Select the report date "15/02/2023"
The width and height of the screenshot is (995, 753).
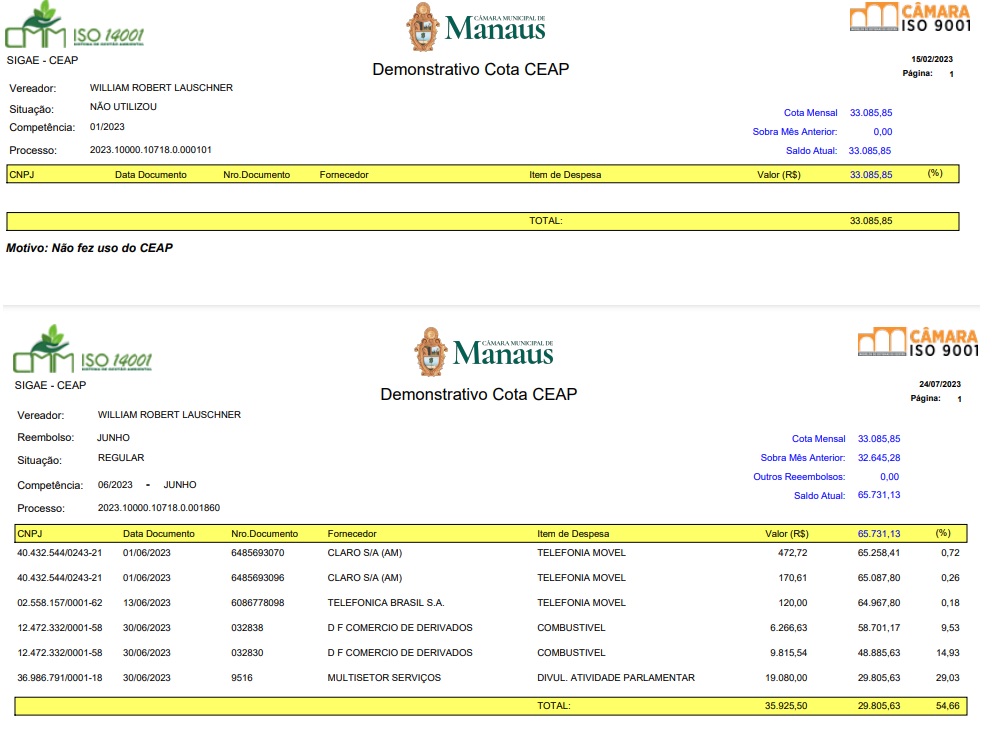932,59
